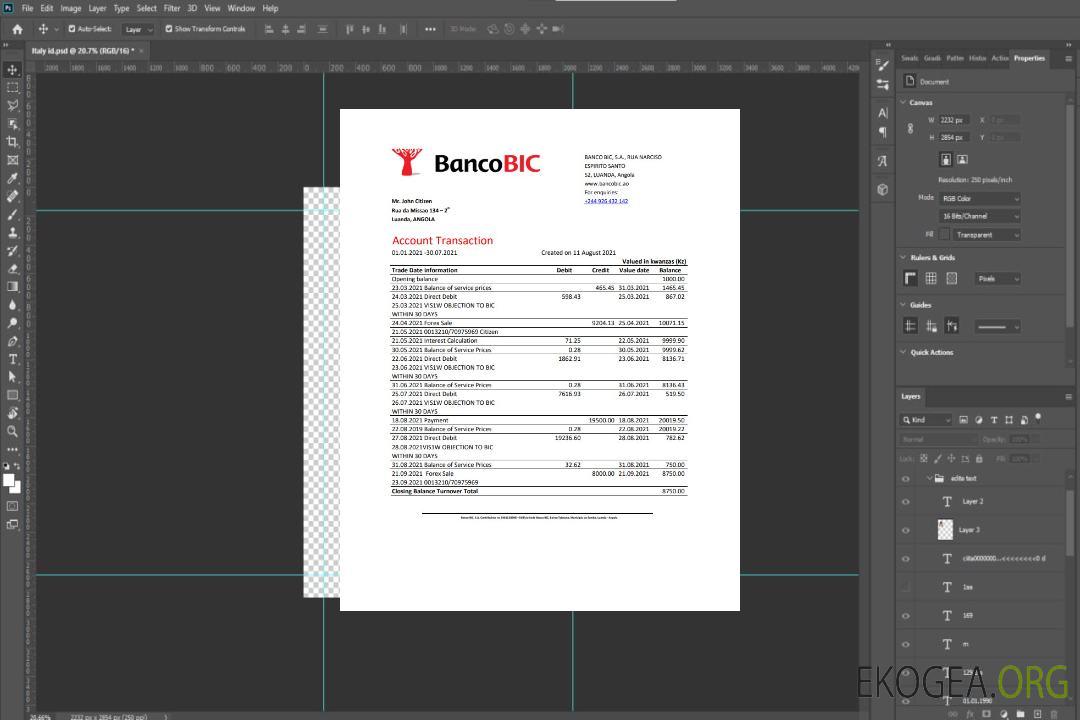Show the hidden '1xx' text layer
The image size is (1080, 720).
(906, 588)
